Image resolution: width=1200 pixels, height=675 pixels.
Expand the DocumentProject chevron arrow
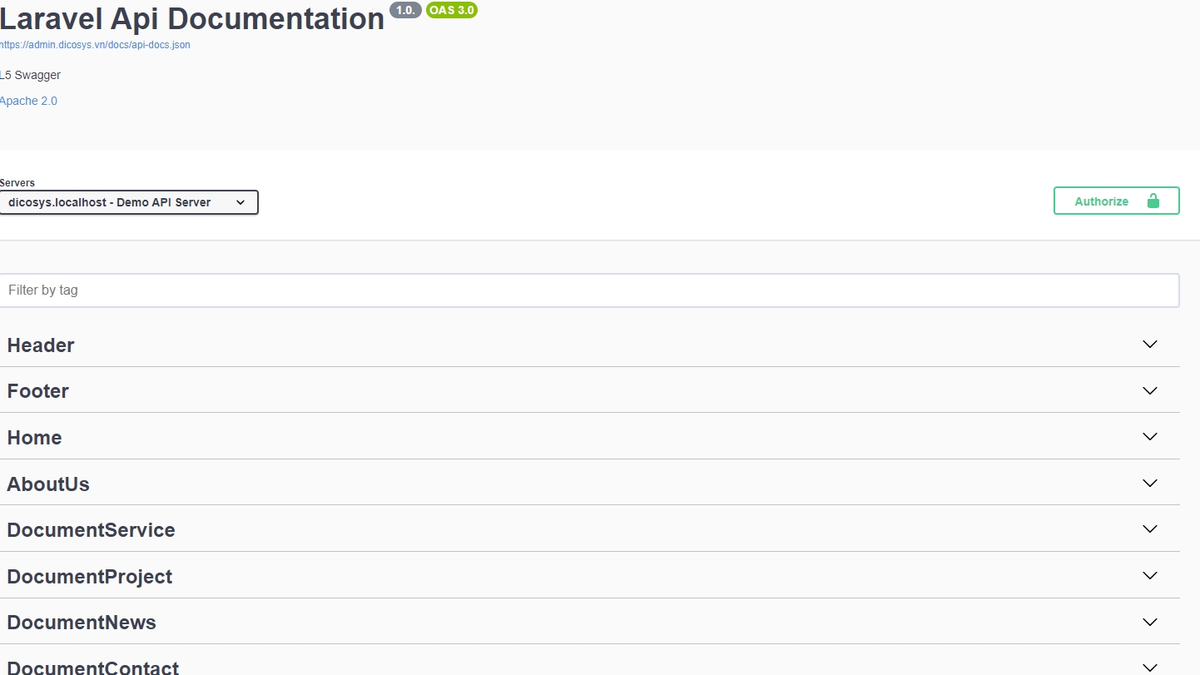[x=1150, y=576]
